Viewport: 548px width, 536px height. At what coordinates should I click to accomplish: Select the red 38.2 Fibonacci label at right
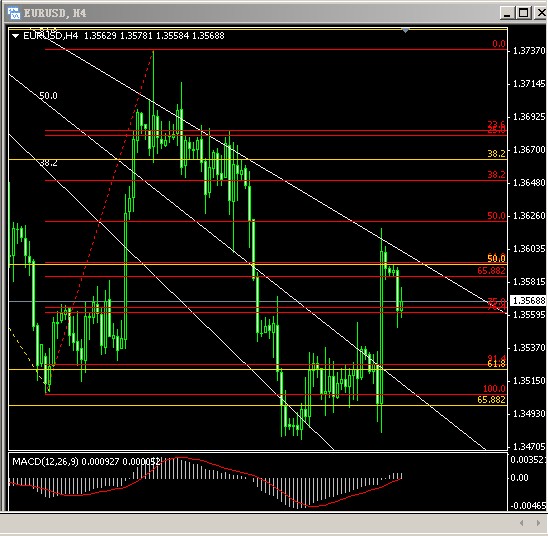pos(497,175)
